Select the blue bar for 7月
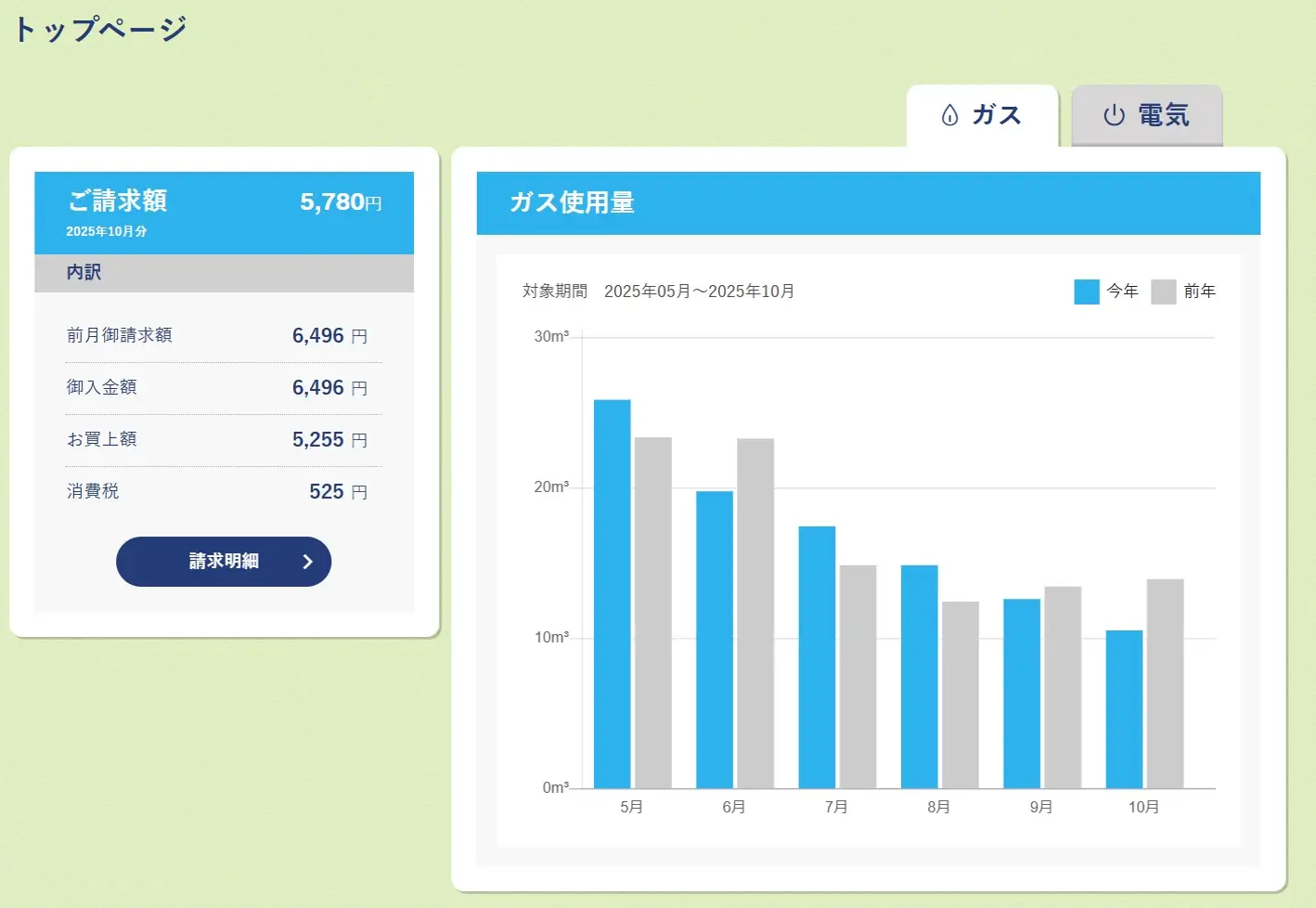The height and width of the screenshot is (908, 1316). tap(817, 657)
